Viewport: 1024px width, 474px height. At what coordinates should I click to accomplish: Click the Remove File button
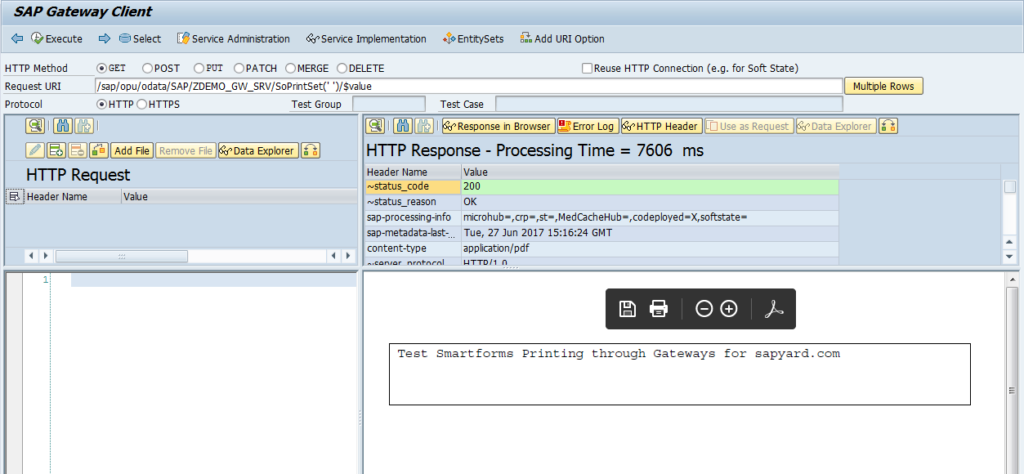(x=186, y=151)
